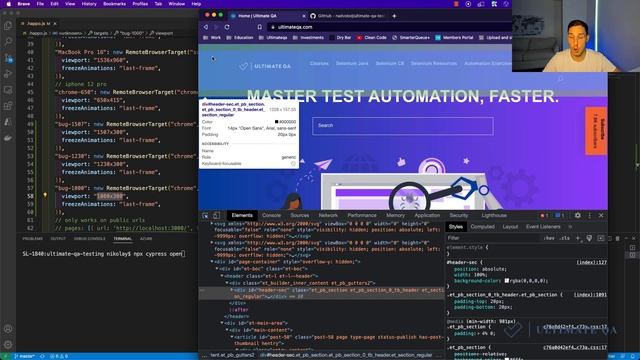Select PROBLEMS tab in VS Code panel
Screen dimensions: 640x360
32,239
